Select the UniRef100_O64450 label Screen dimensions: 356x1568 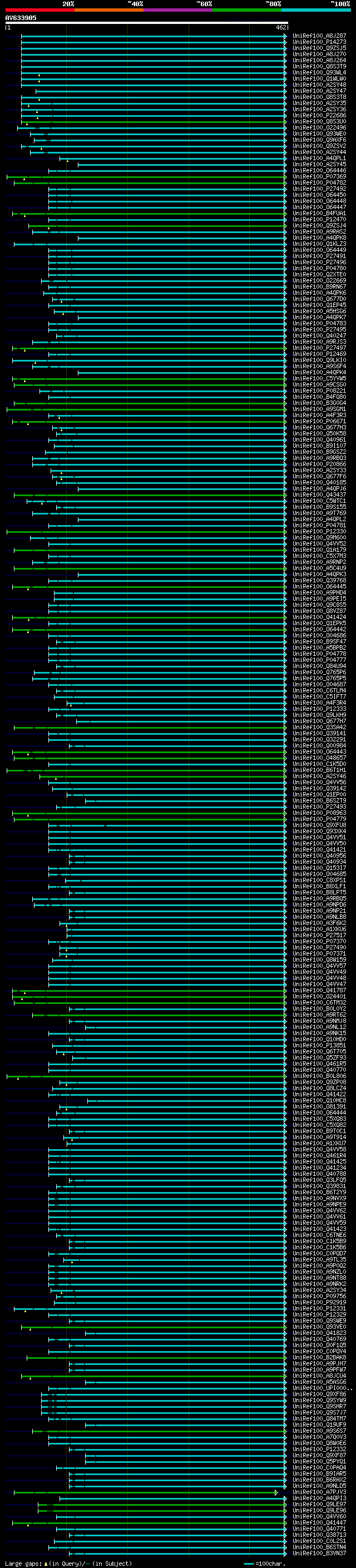[319, 195]
